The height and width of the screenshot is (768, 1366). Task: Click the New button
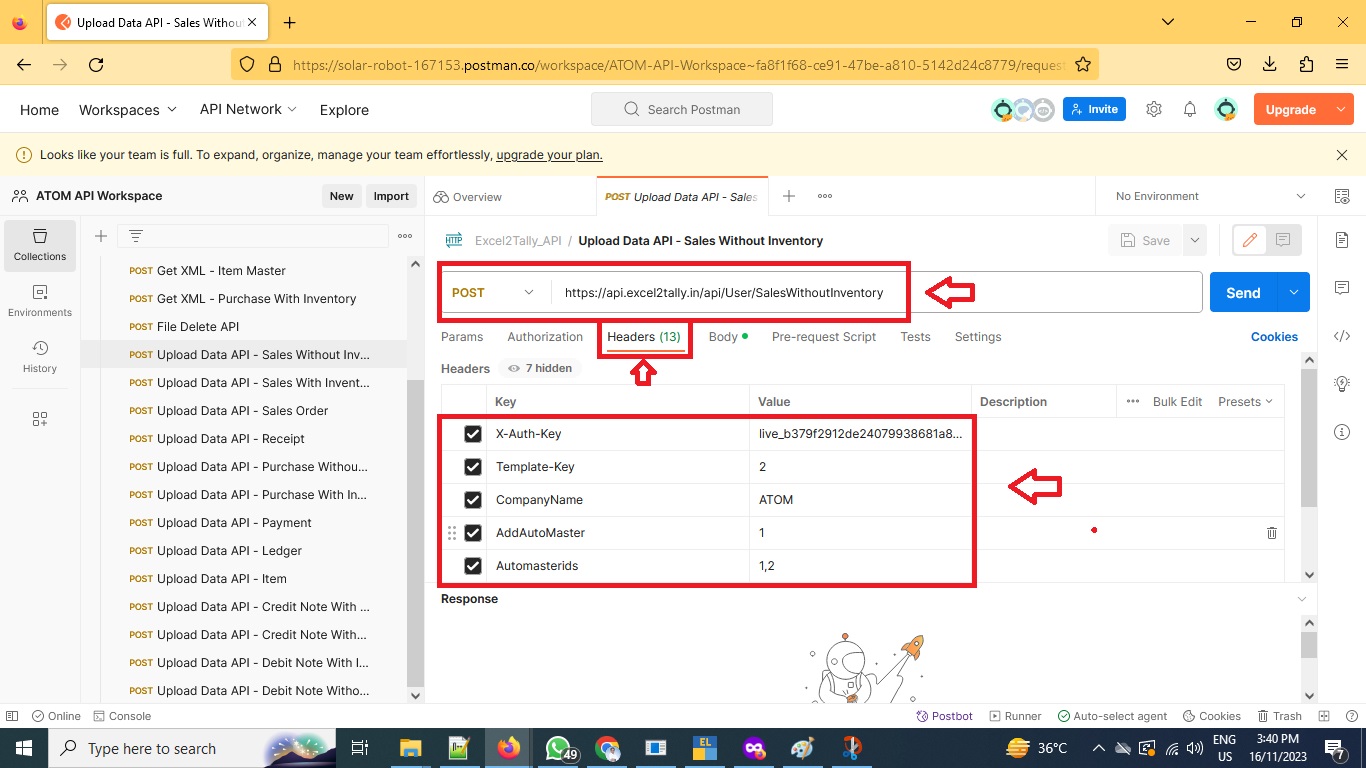click(342, 196)
